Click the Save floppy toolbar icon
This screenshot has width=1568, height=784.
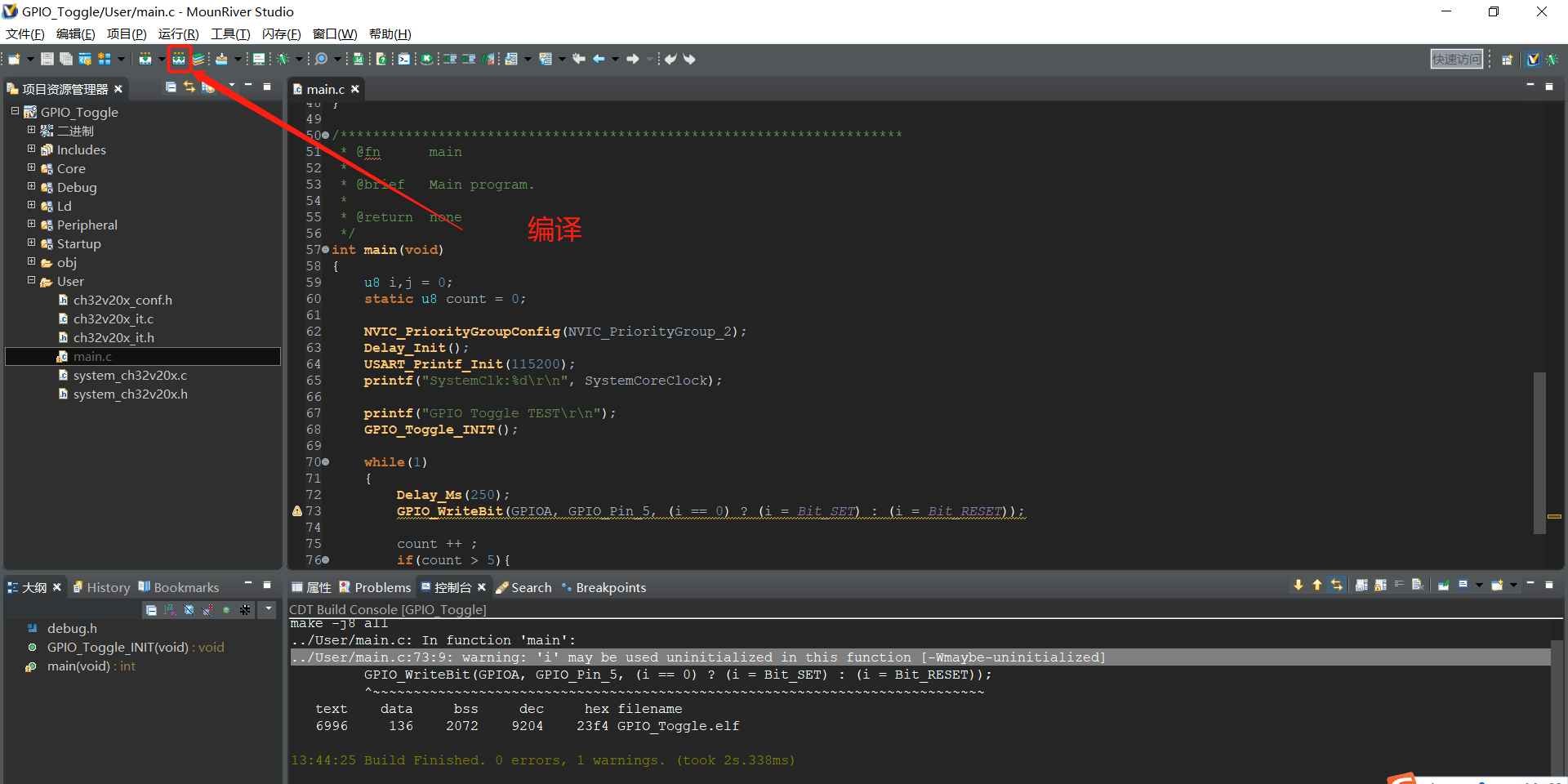pyautogui.click(x=47, y=59)
